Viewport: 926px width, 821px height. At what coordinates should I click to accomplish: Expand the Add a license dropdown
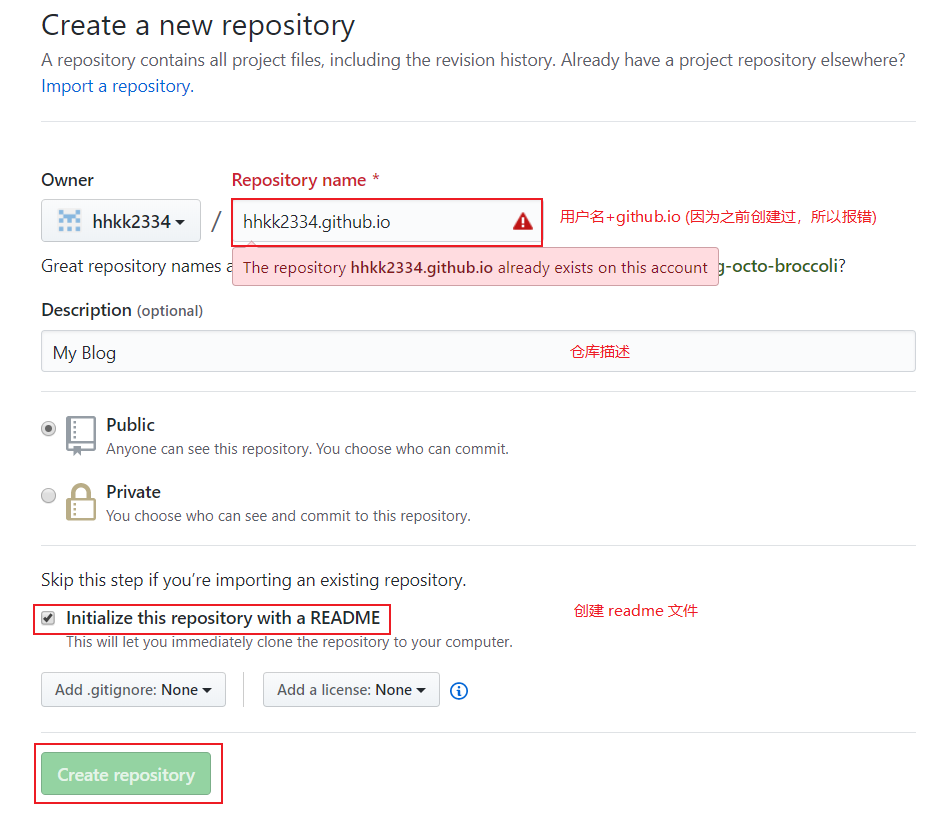click(351, 690)
